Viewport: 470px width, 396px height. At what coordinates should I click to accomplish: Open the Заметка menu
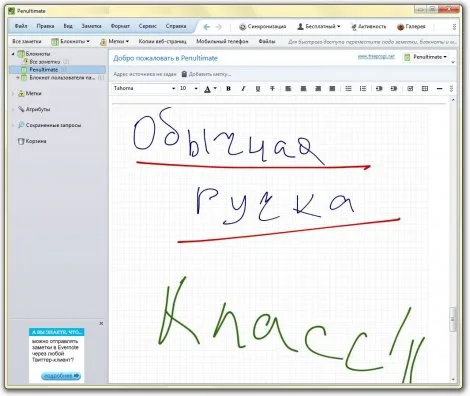(91, 26)
